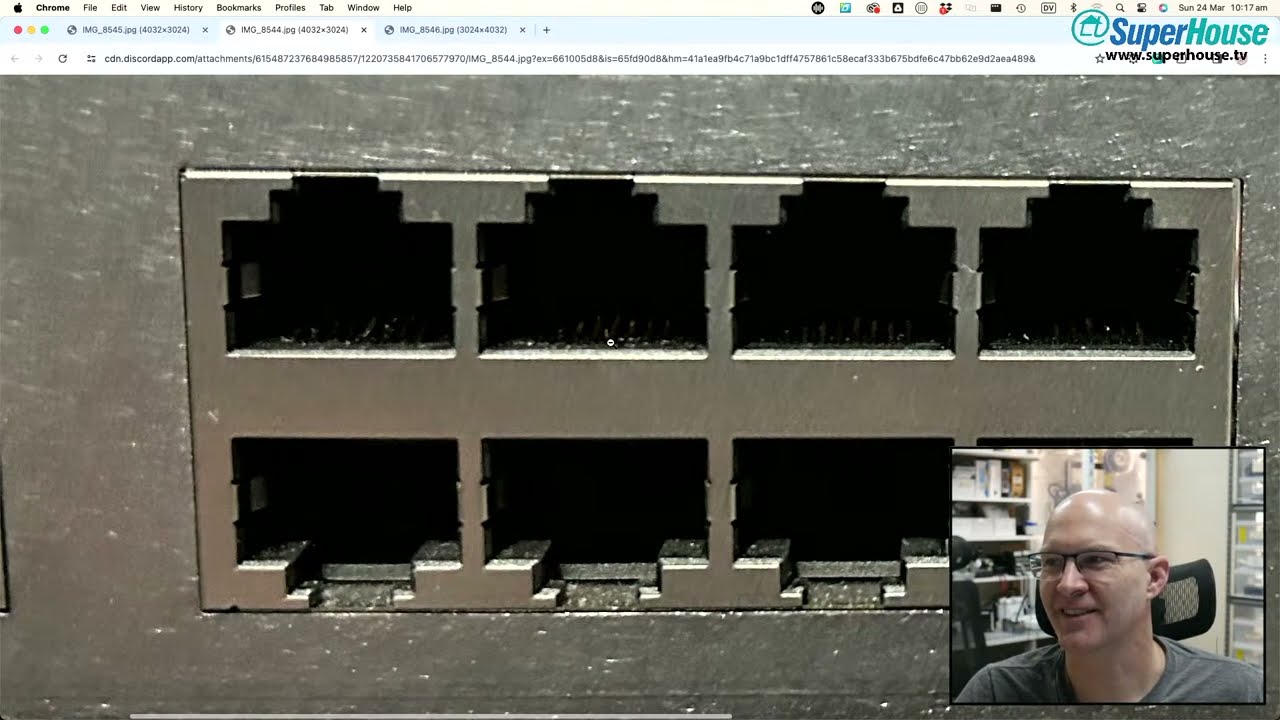
Task: Open Chrome three-dot menu
Action: (x=1266, y=59)
